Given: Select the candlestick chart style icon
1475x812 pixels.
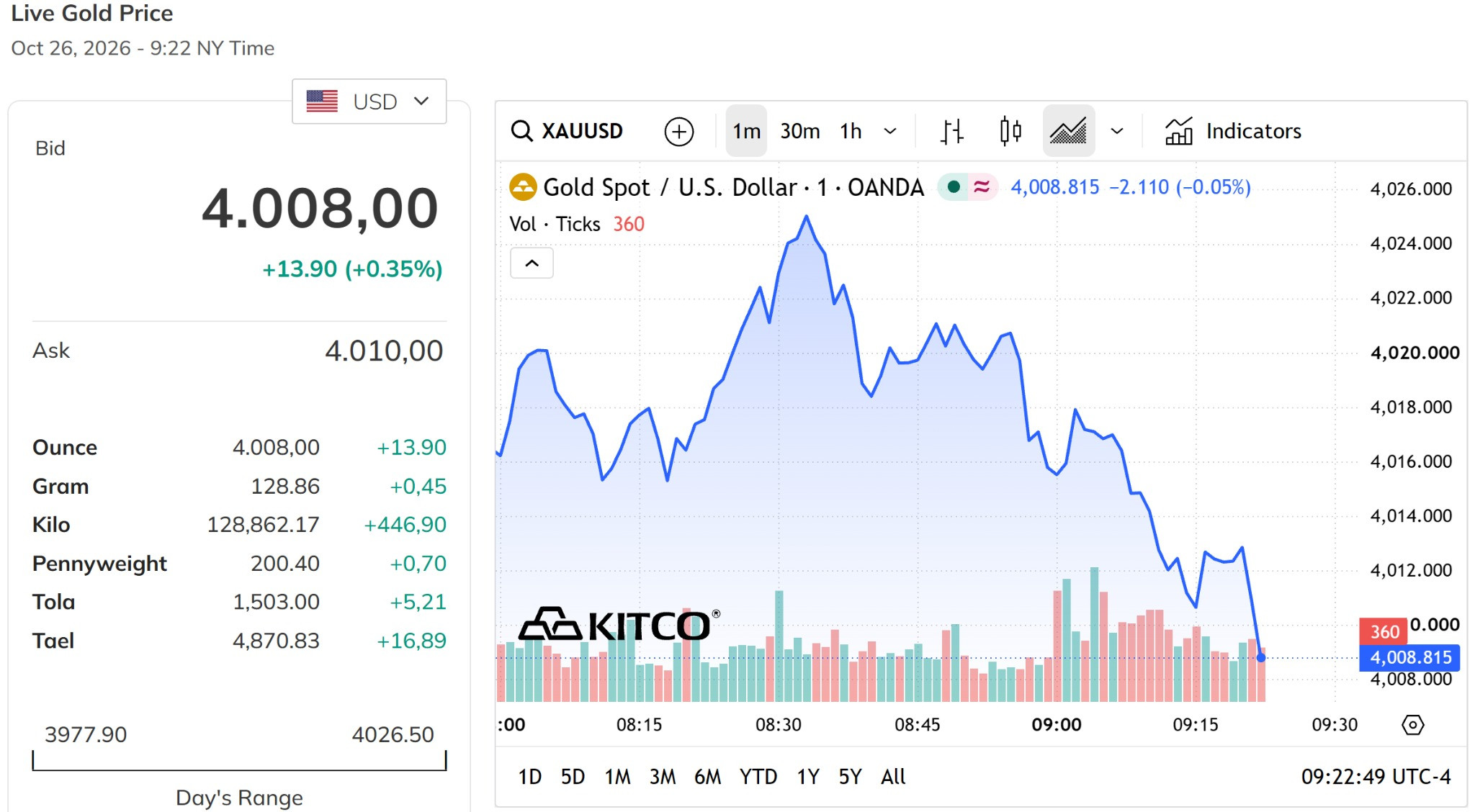Looking at the screenshot, I should [x=1010, y=131].
